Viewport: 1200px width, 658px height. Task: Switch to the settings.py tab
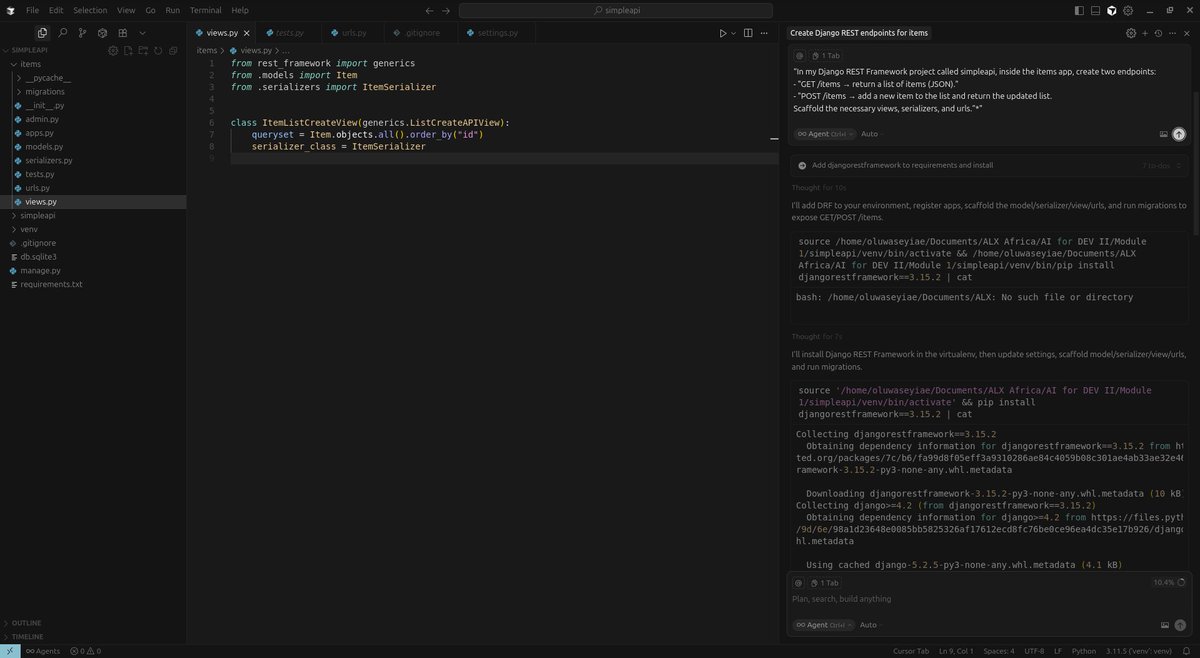tap(495, 33)
